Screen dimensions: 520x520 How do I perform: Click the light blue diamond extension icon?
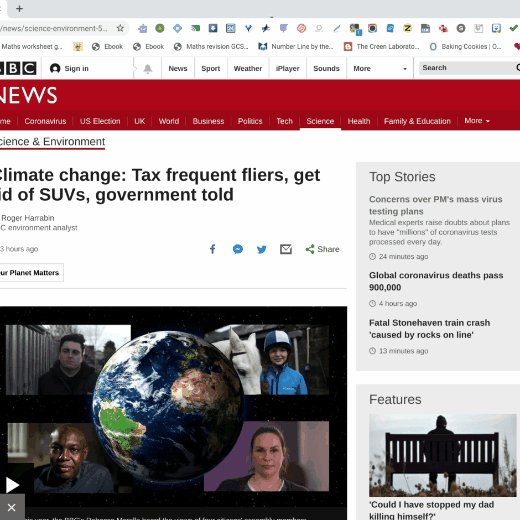(x=177, y=28)
